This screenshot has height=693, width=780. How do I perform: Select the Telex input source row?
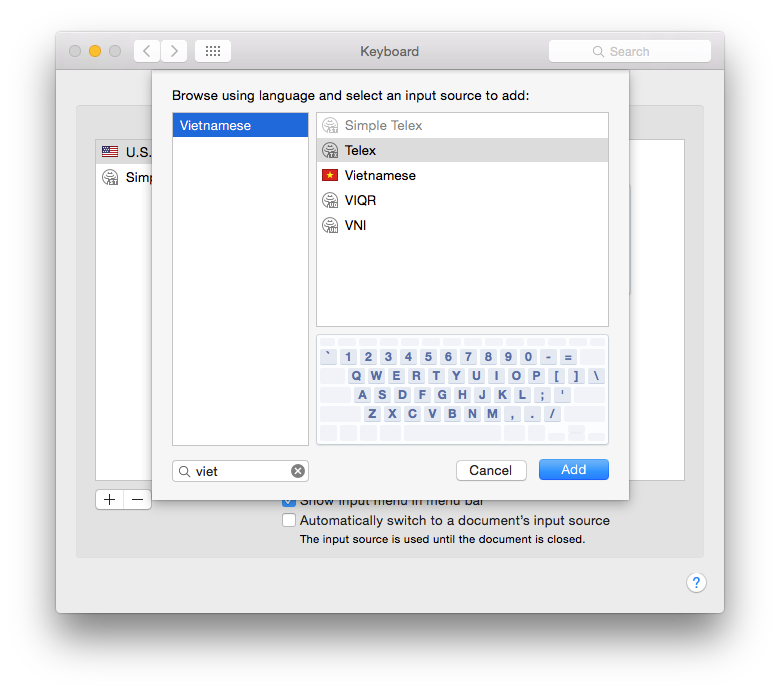coord(462,150)
